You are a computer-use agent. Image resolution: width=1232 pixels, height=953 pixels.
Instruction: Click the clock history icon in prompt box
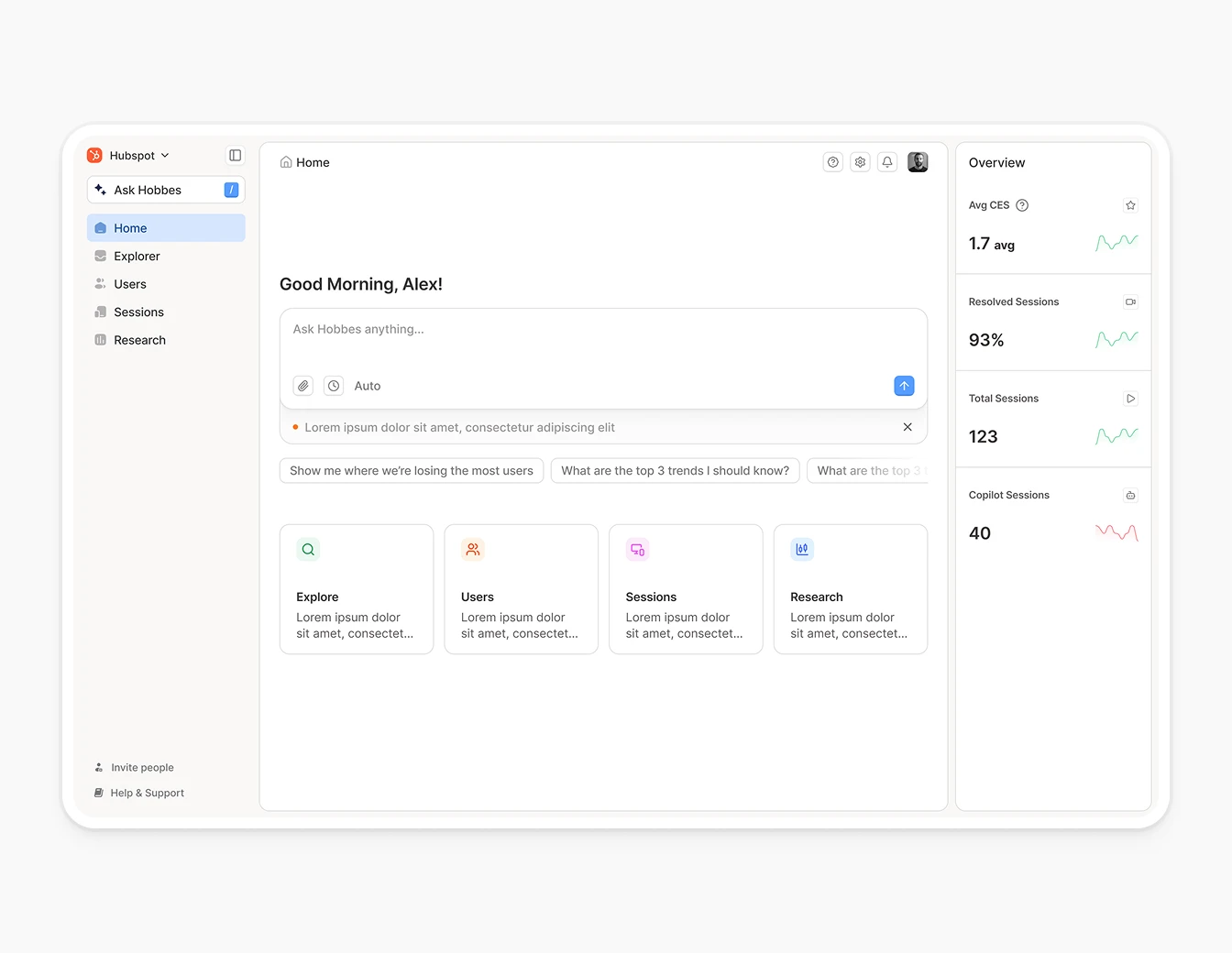coord(334,386)
